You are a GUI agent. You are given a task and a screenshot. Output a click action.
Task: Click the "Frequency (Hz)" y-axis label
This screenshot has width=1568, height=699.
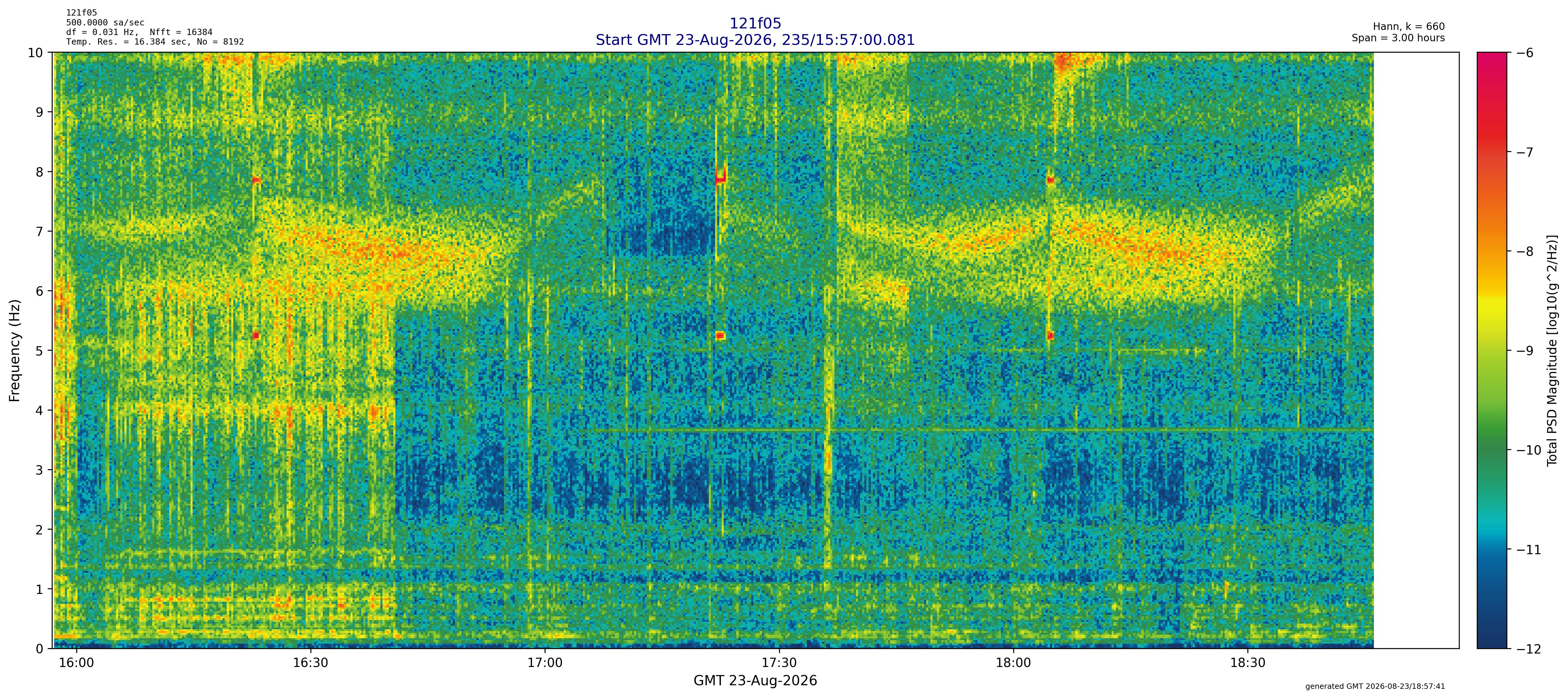click(x=15, y=350)
